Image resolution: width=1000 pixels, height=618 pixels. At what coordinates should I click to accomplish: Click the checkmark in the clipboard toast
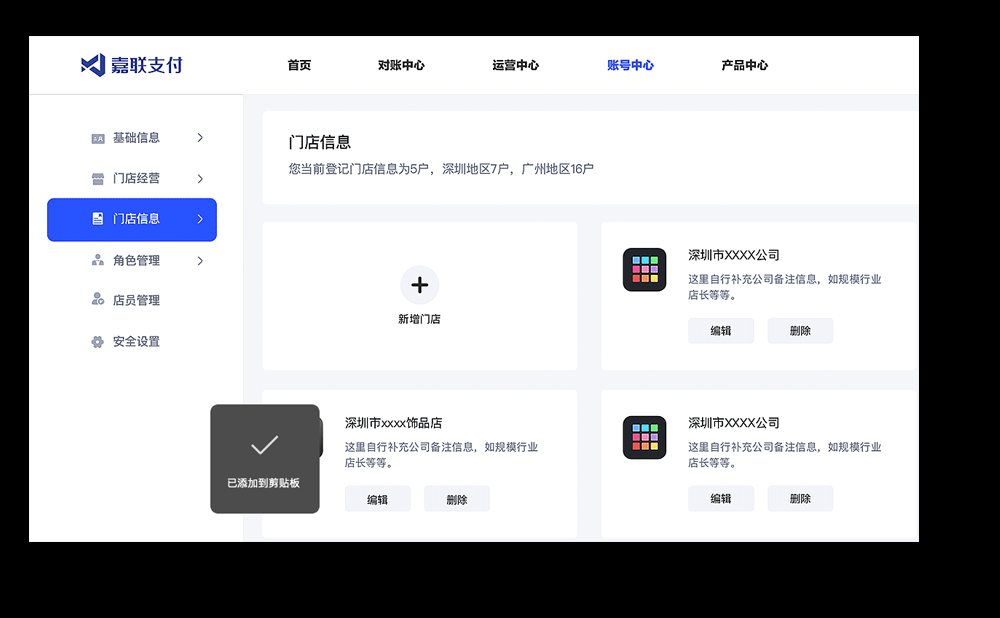(264, 446)
